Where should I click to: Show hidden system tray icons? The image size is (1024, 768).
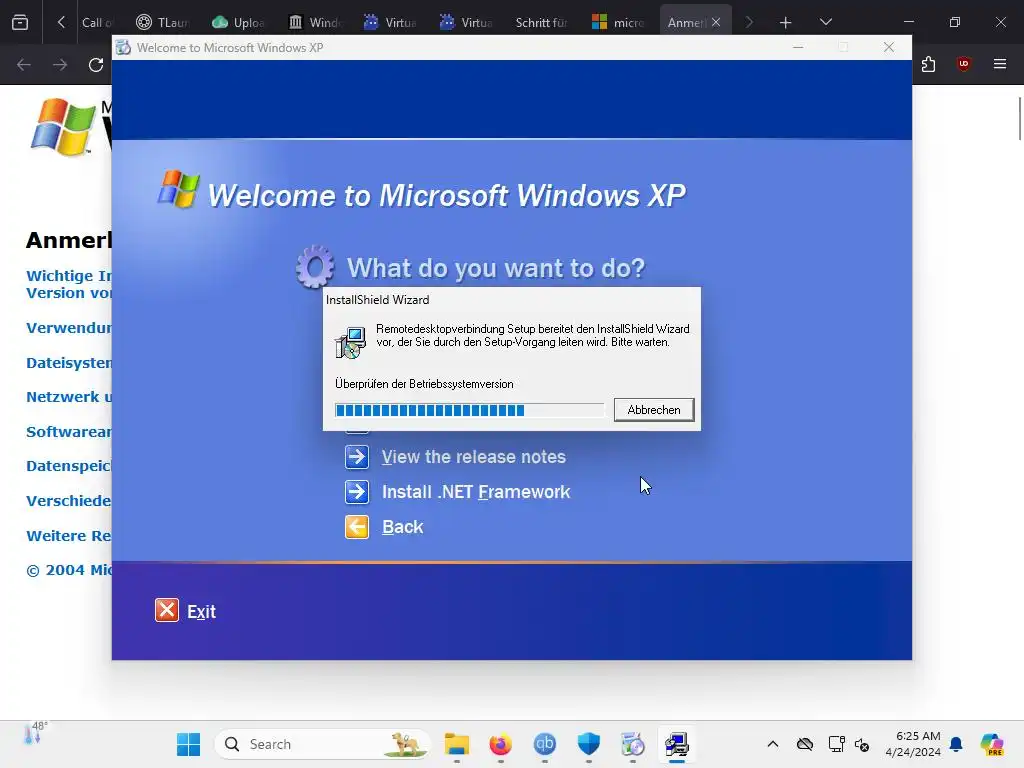pos(773,744)
